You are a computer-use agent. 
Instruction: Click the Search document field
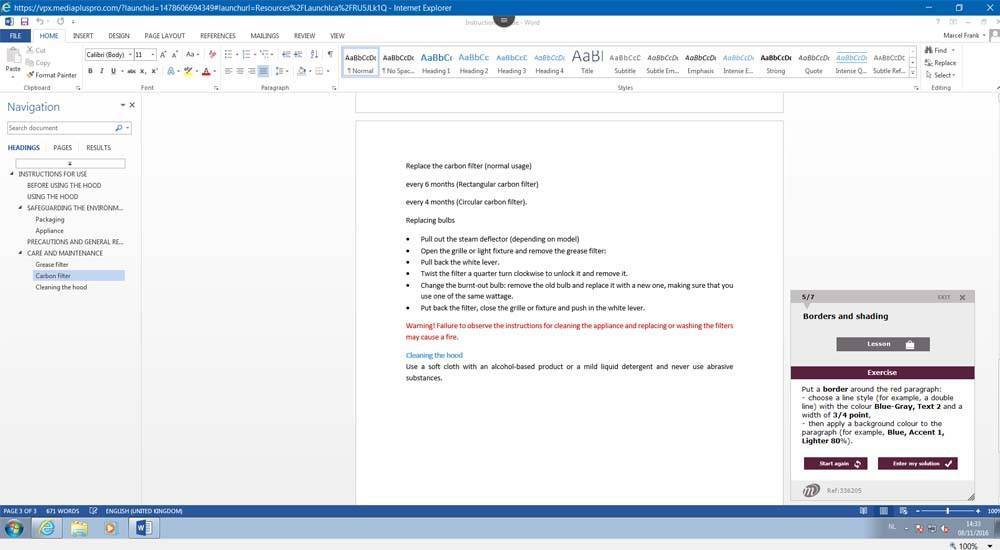click(60, 128)
